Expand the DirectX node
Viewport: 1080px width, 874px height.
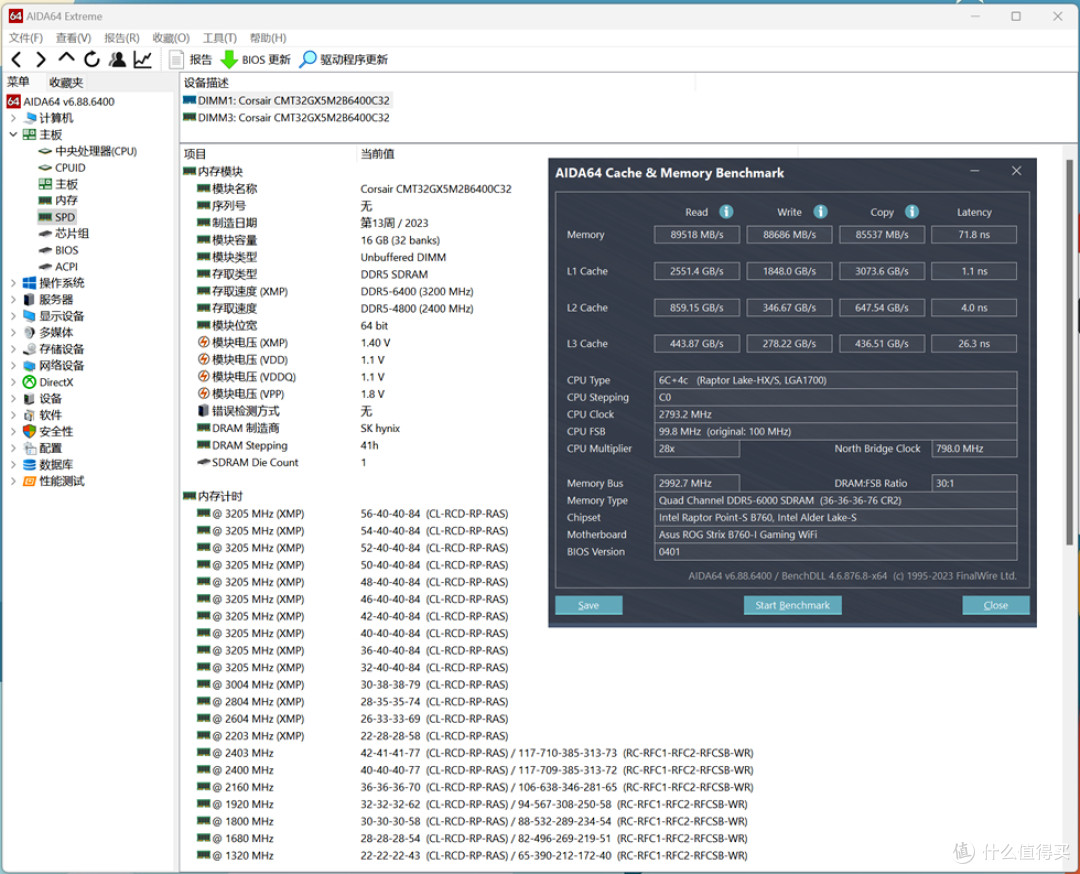tap(13, 382)
